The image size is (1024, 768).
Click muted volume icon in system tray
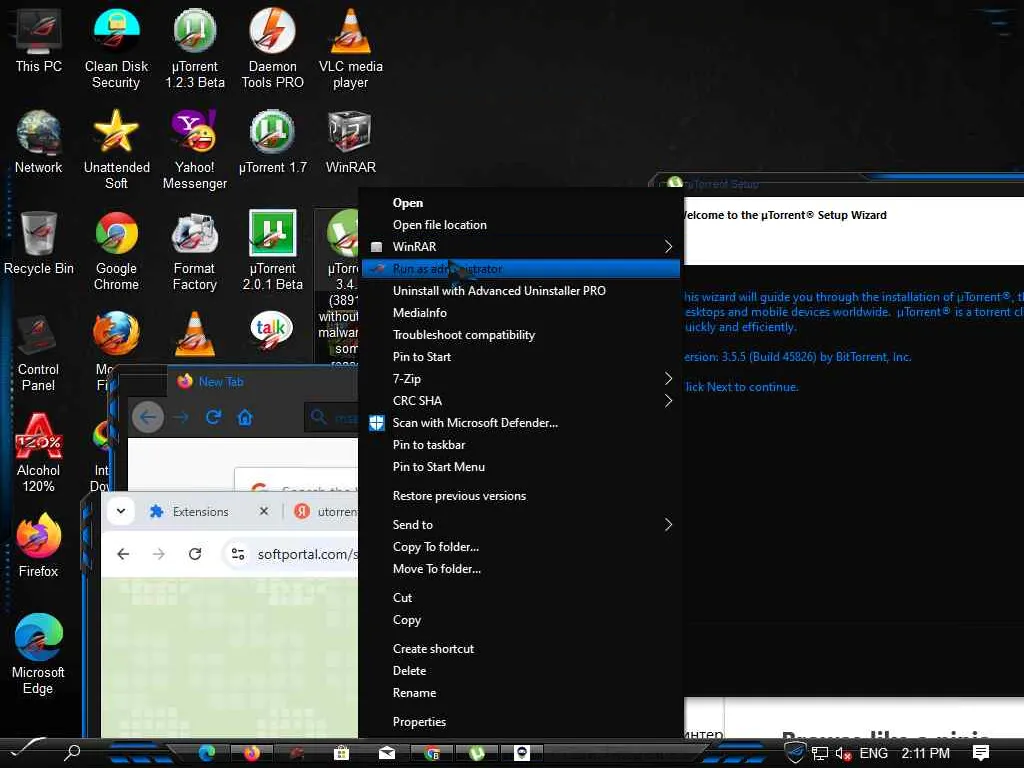point(842,754)
